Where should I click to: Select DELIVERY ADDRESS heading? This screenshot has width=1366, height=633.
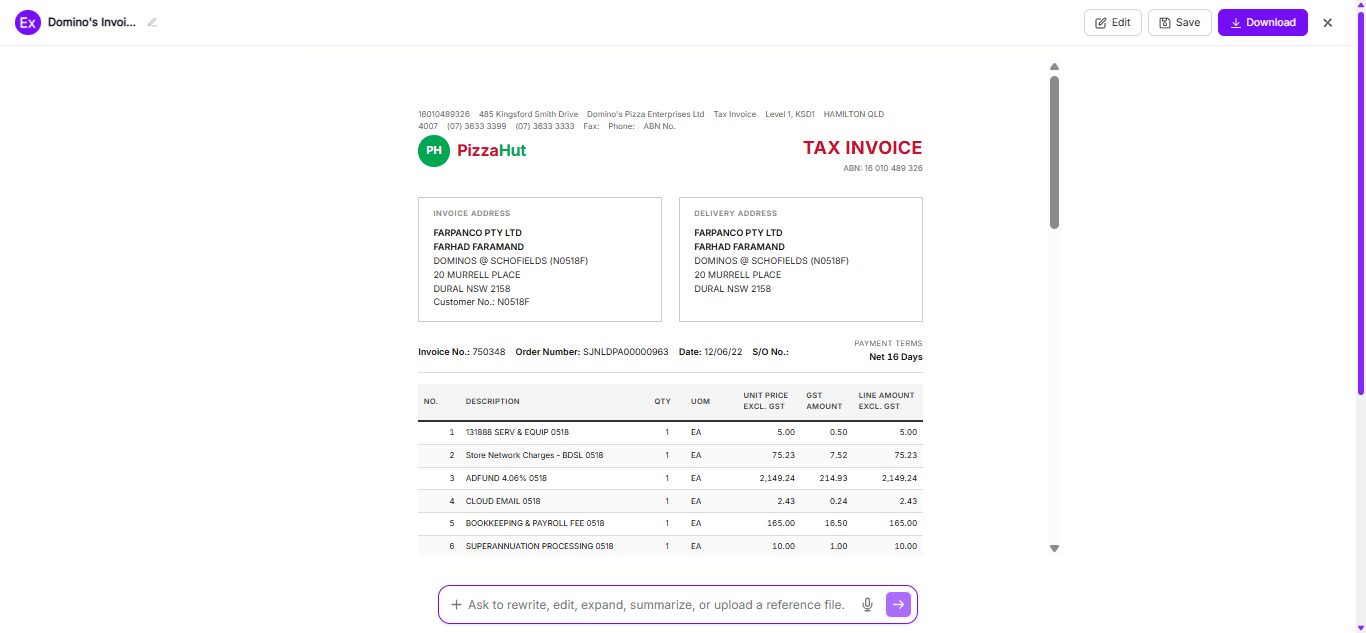(736, 213)
